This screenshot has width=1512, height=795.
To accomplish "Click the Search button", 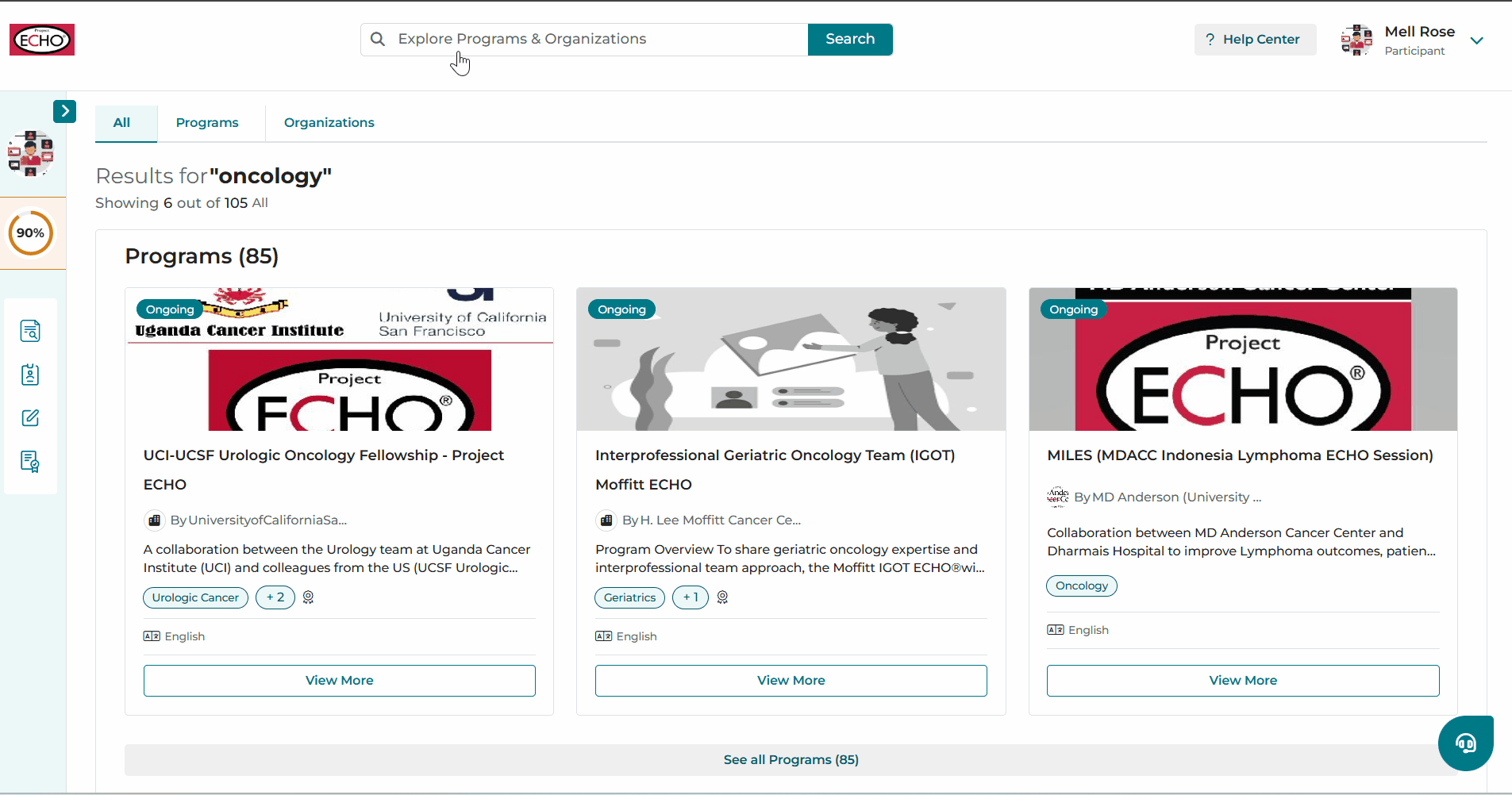I will pyautogui.click(x=850, y=40).
